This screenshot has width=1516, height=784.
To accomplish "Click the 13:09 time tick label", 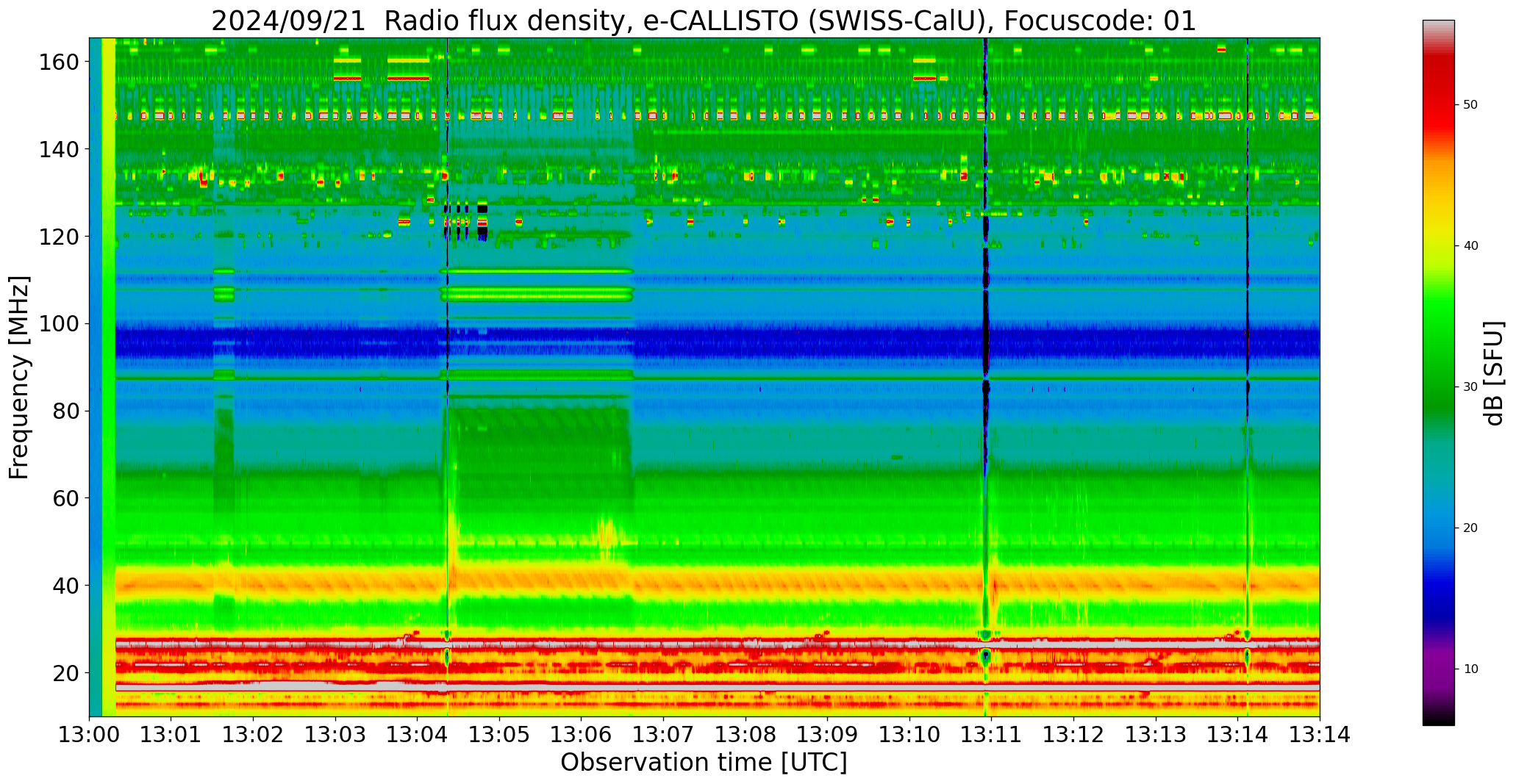I will tap(828, 735).
